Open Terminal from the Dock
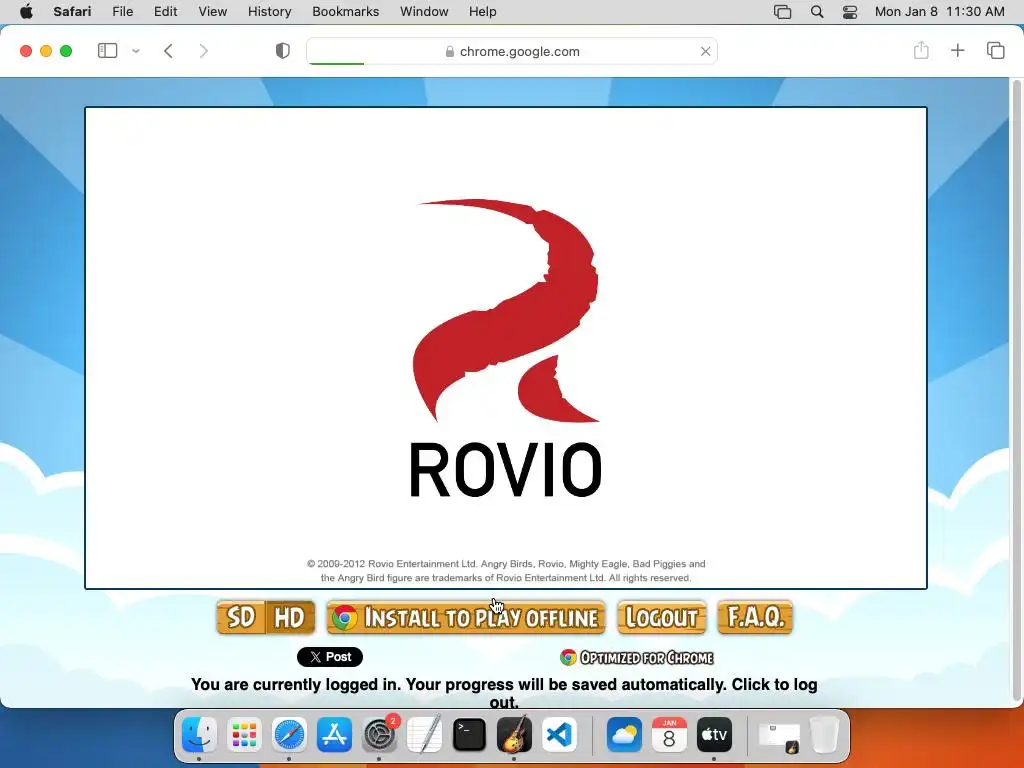 pyautogui.click(x=470, y=735)
